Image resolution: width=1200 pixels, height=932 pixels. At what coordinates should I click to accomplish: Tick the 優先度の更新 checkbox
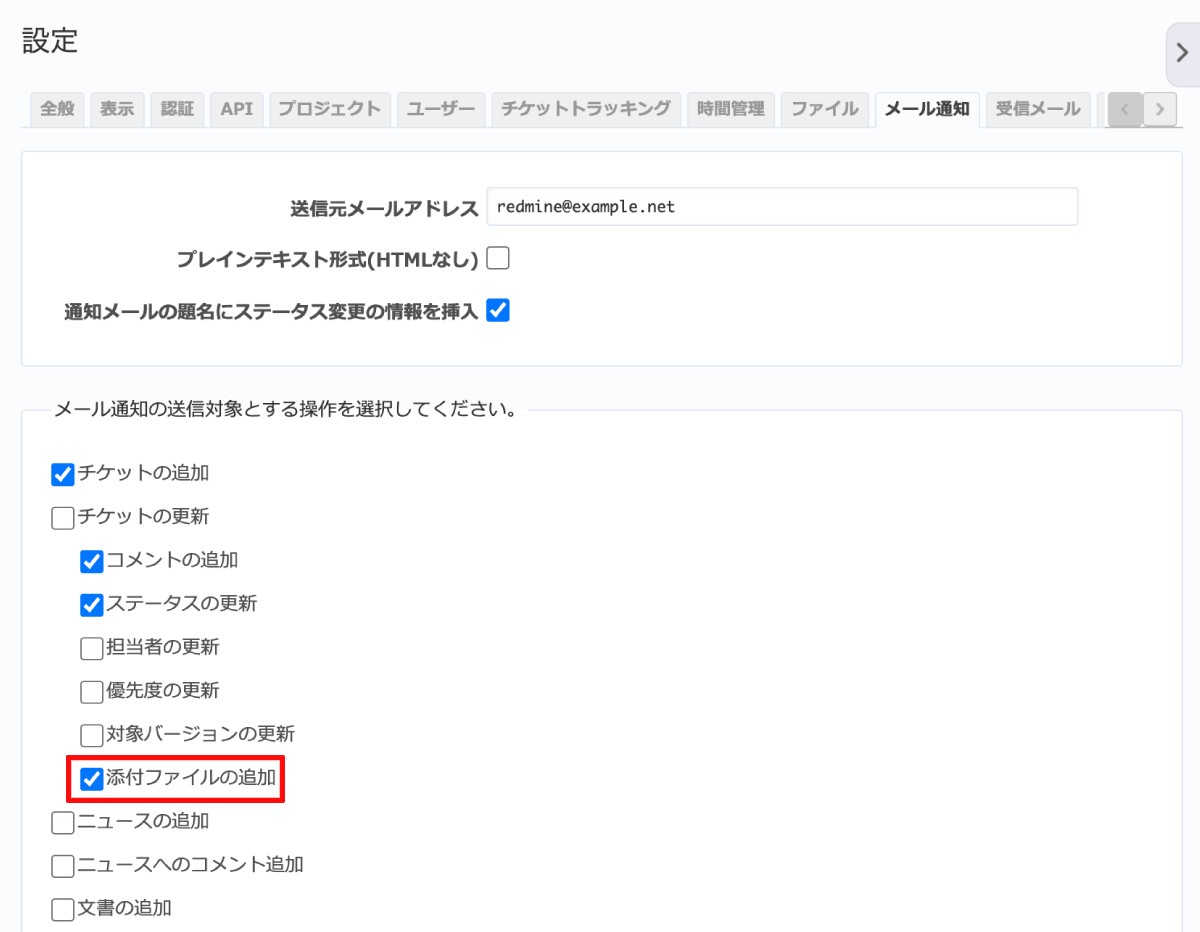click(92, 691)
